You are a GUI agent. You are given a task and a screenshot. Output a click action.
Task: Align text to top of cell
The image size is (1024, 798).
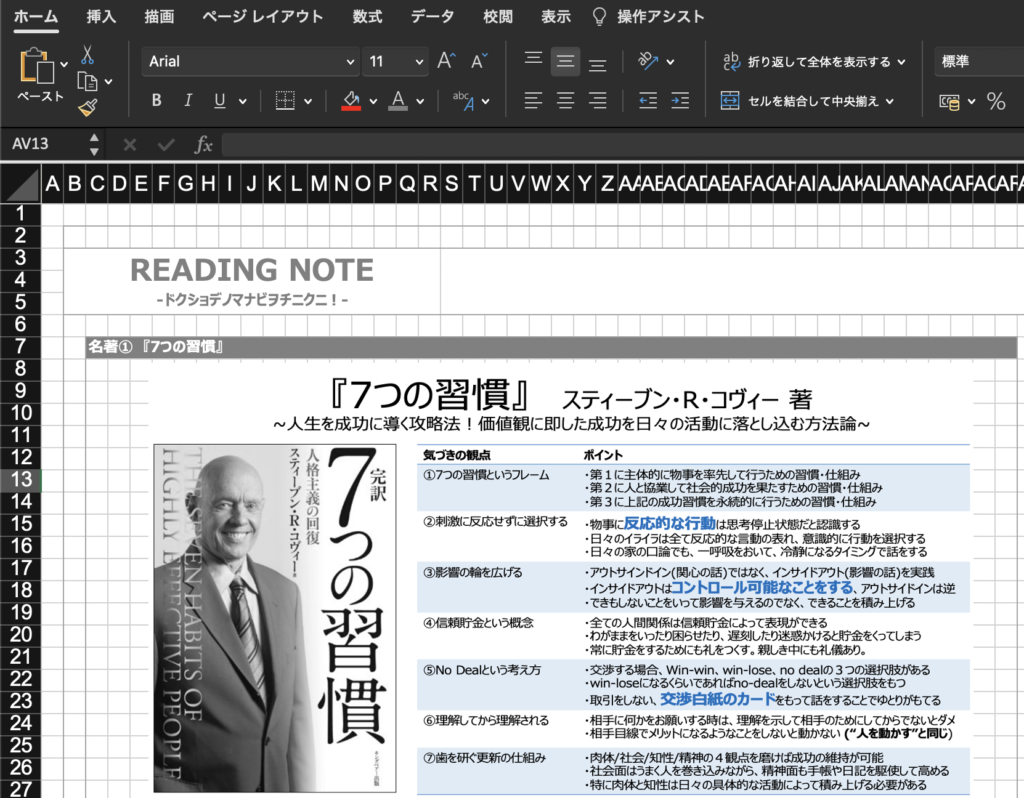(x=534, y=61)
